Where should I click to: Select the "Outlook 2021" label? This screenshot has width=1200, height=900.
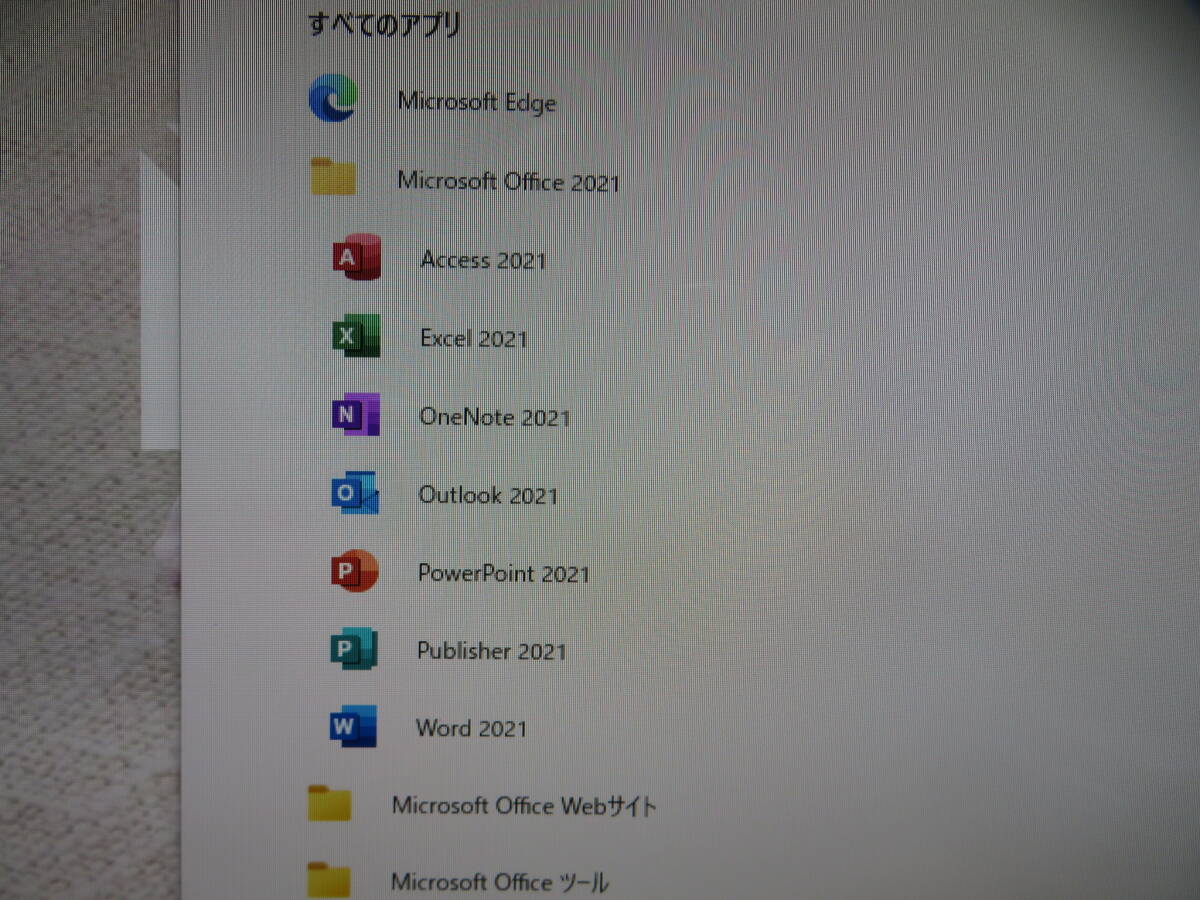(489, 495)
